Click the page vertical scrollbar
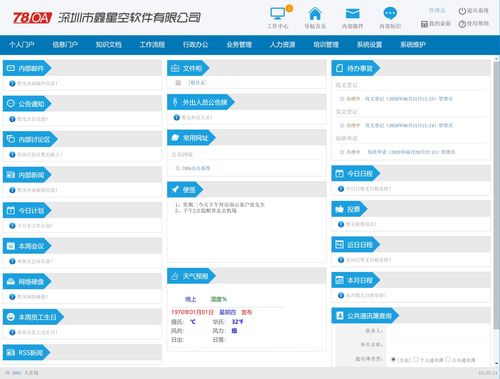The width and height of the screenshot is (500, 379). pyautogui.click(x=496, y=212)
